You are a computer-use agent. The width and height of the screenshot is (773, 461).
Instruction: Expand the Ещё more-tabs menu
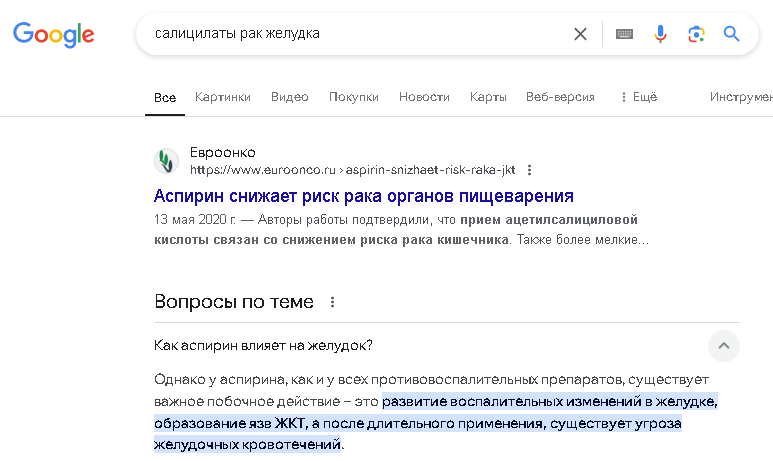pyautogui.click(x=638, y=97)
